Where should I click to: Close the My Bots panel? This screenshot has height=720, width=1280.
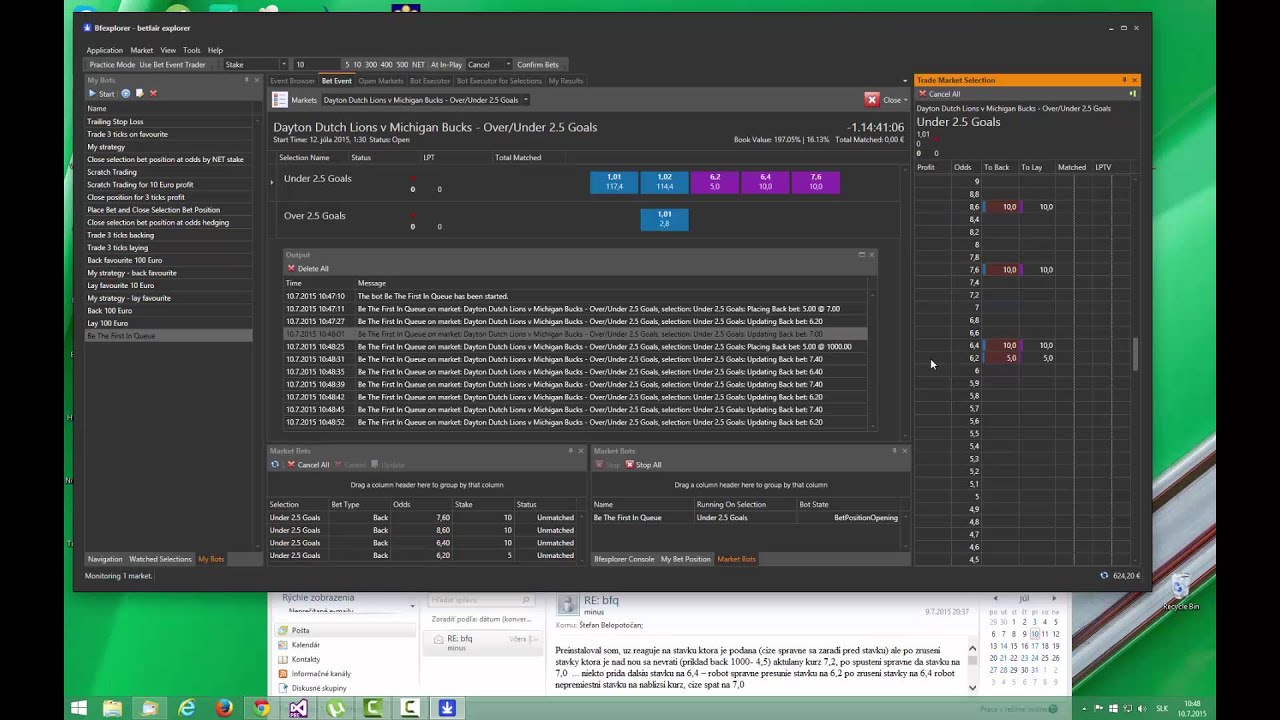point(256,80)
